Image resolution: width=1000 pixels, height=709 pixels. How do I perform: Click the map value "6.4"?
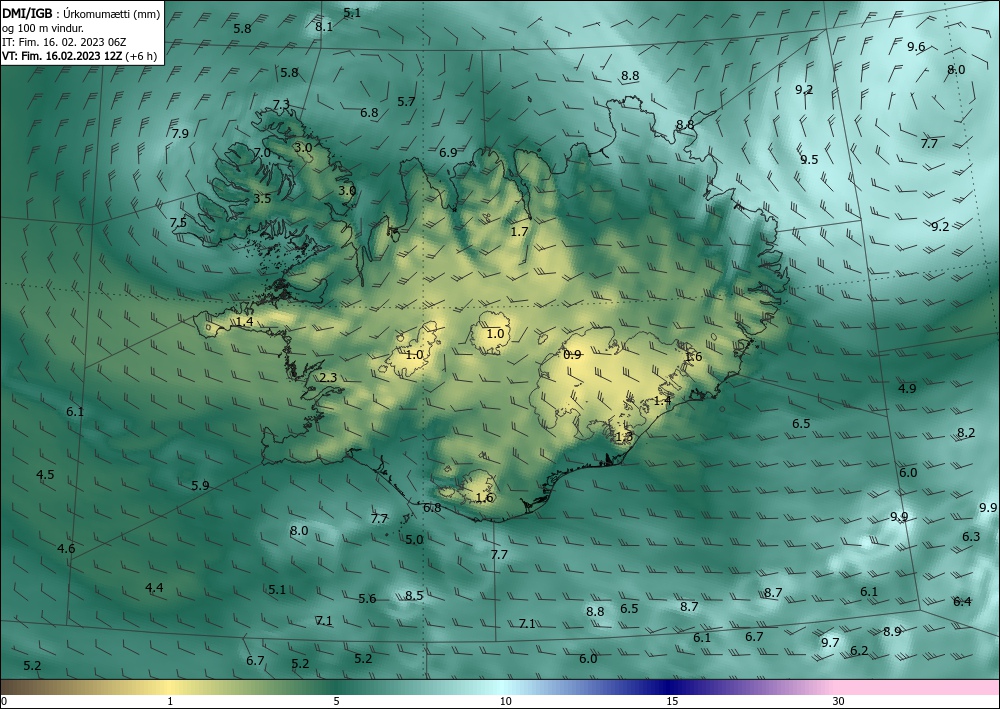tap(962, 602)
